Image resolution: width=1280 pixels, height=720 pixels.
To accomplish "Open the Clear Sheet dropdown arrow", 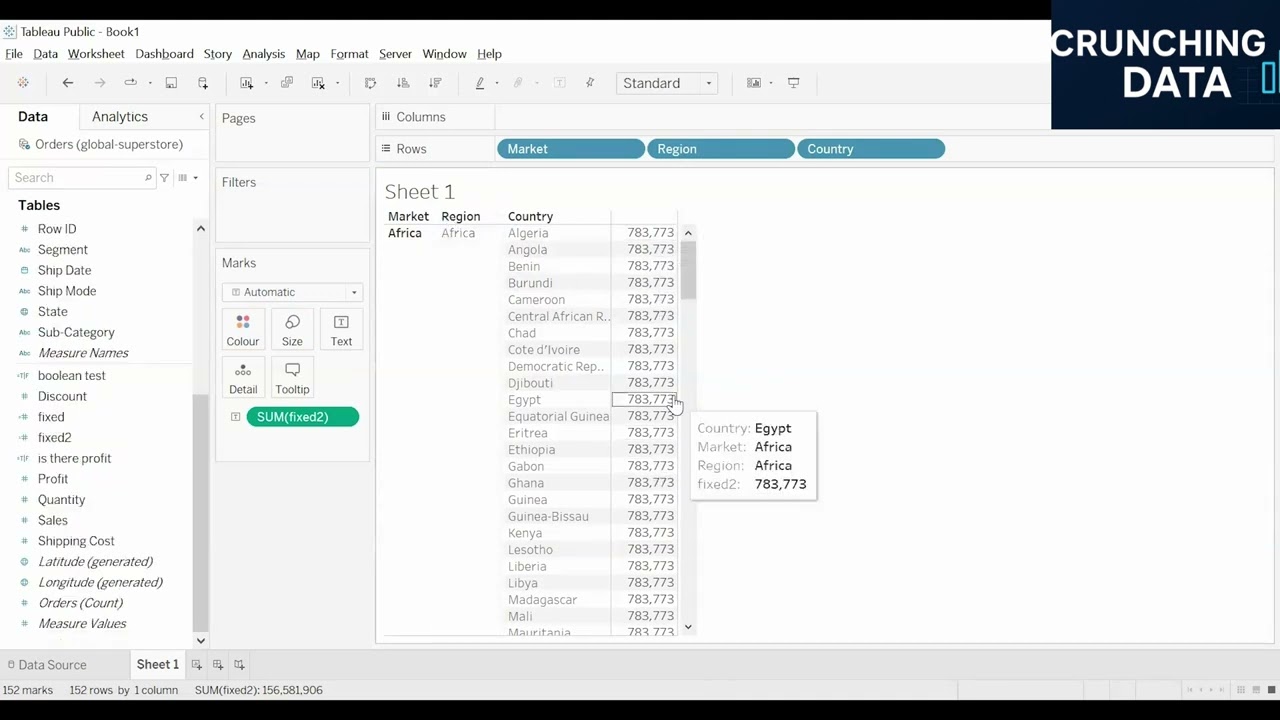I will tap(337, 83).
